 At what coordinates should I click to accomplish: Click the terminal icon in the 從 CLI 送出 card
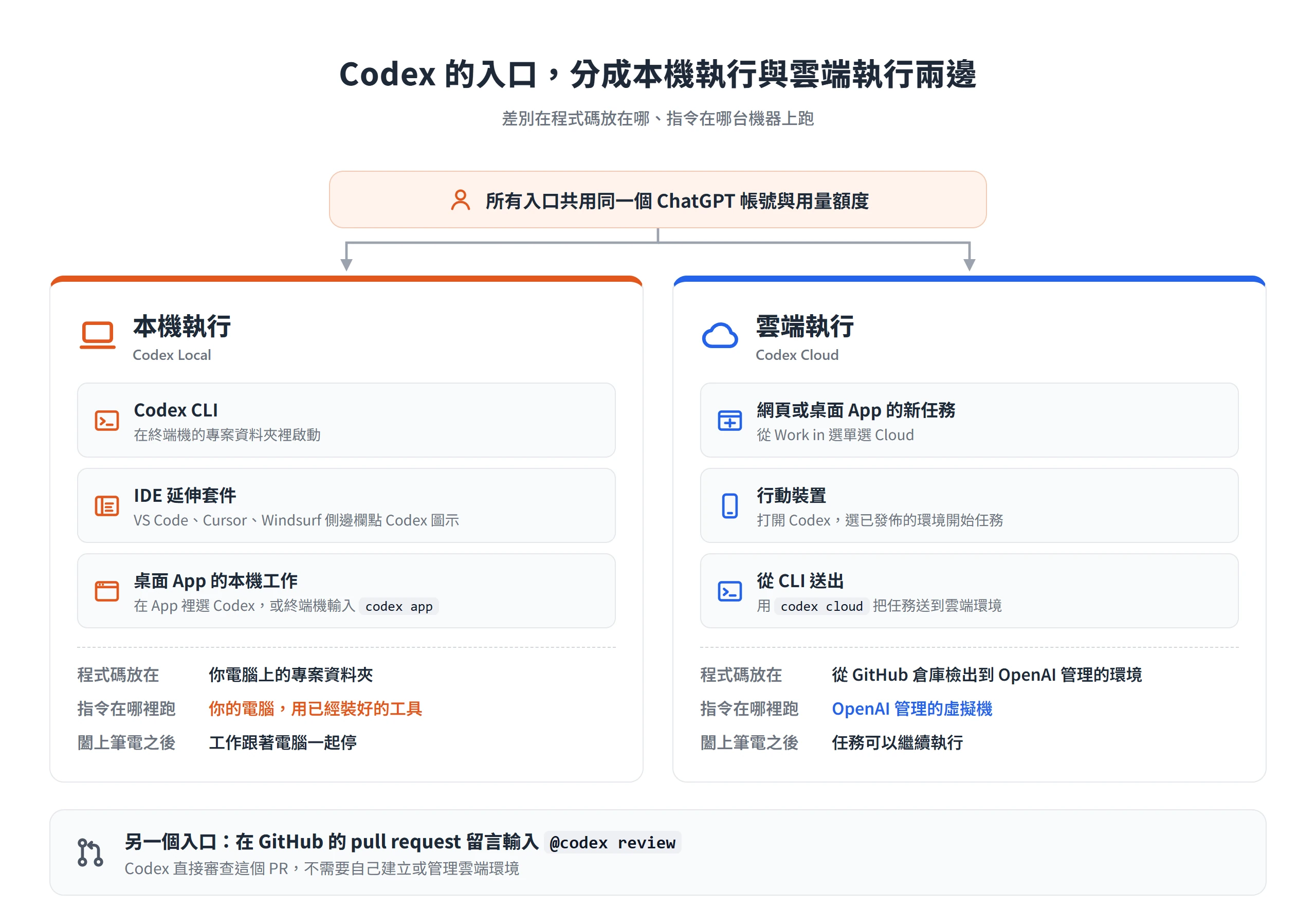(729, 591)
